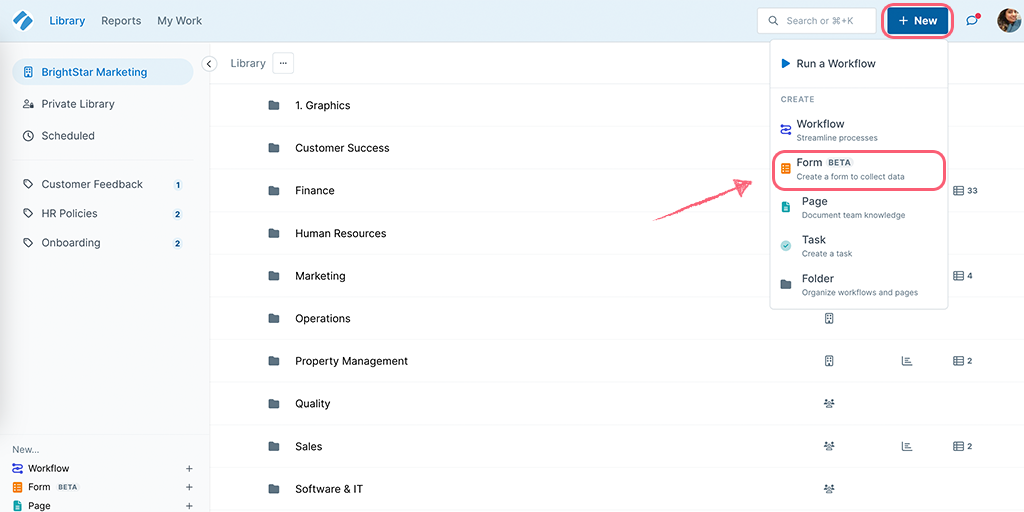Choose Workflow in the Create menu
Viewport: 1024px width, 512px height.
click(859, 130)
